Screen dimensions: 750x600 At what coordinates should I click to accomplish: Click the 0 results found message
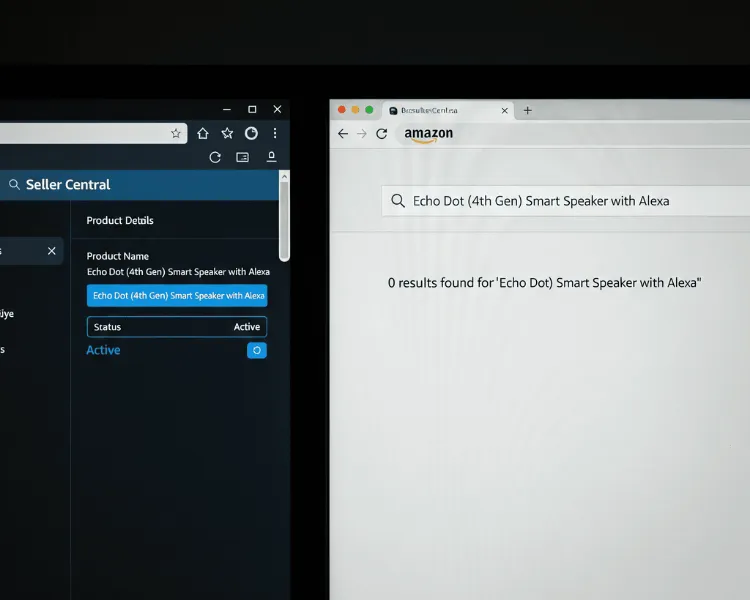click(x=544, y=283)
